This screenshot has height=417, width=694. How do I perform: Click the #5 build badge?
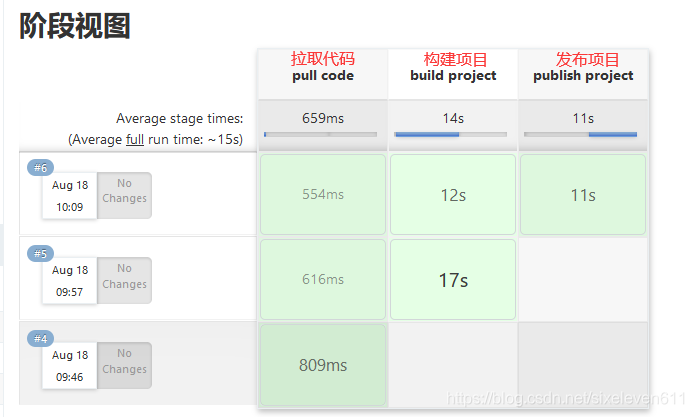[x=41, y=253]
